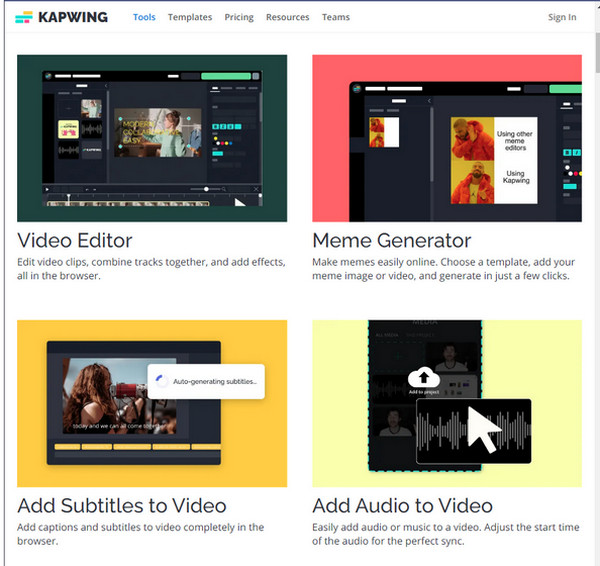
Task: Click the Add Subtitles to Video heading
Action: pyautogui.click(x=122, y=506)
